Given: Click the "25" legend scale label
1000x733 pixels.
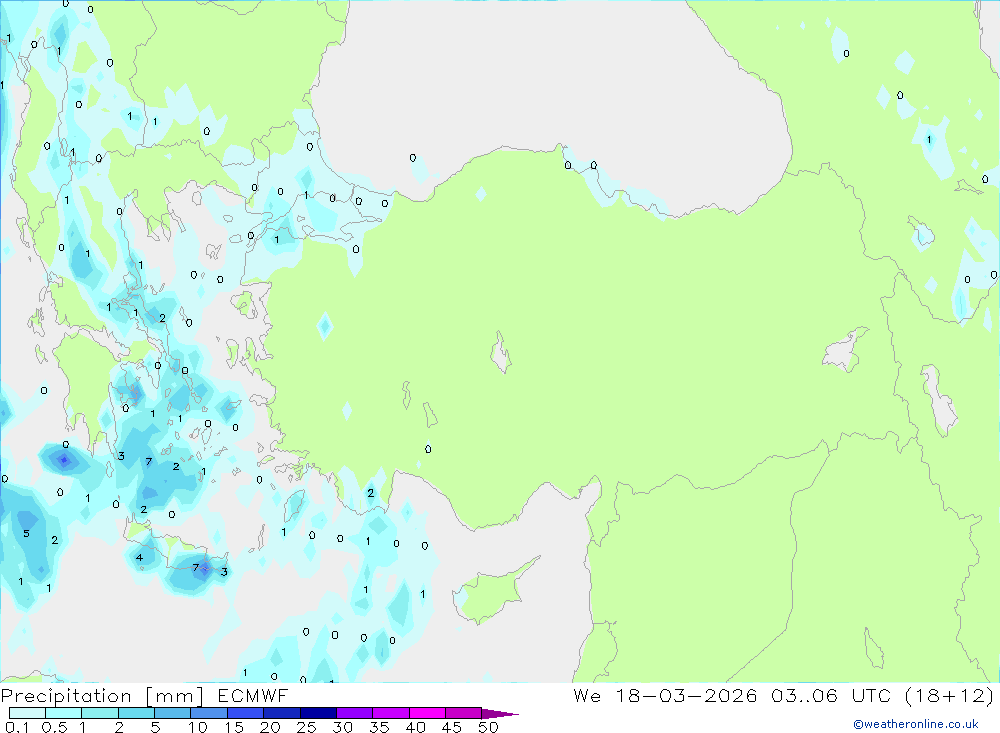Looking at the screenshot, I should 307,727.
